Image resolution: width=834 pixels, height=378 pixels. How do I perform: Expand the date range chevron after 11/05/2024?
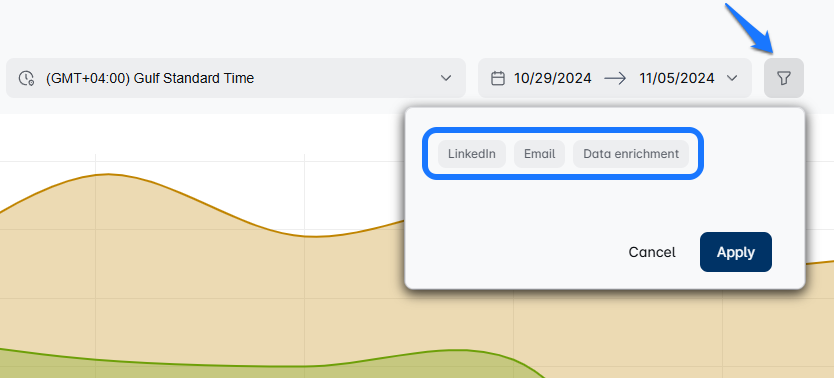point(732,78)
